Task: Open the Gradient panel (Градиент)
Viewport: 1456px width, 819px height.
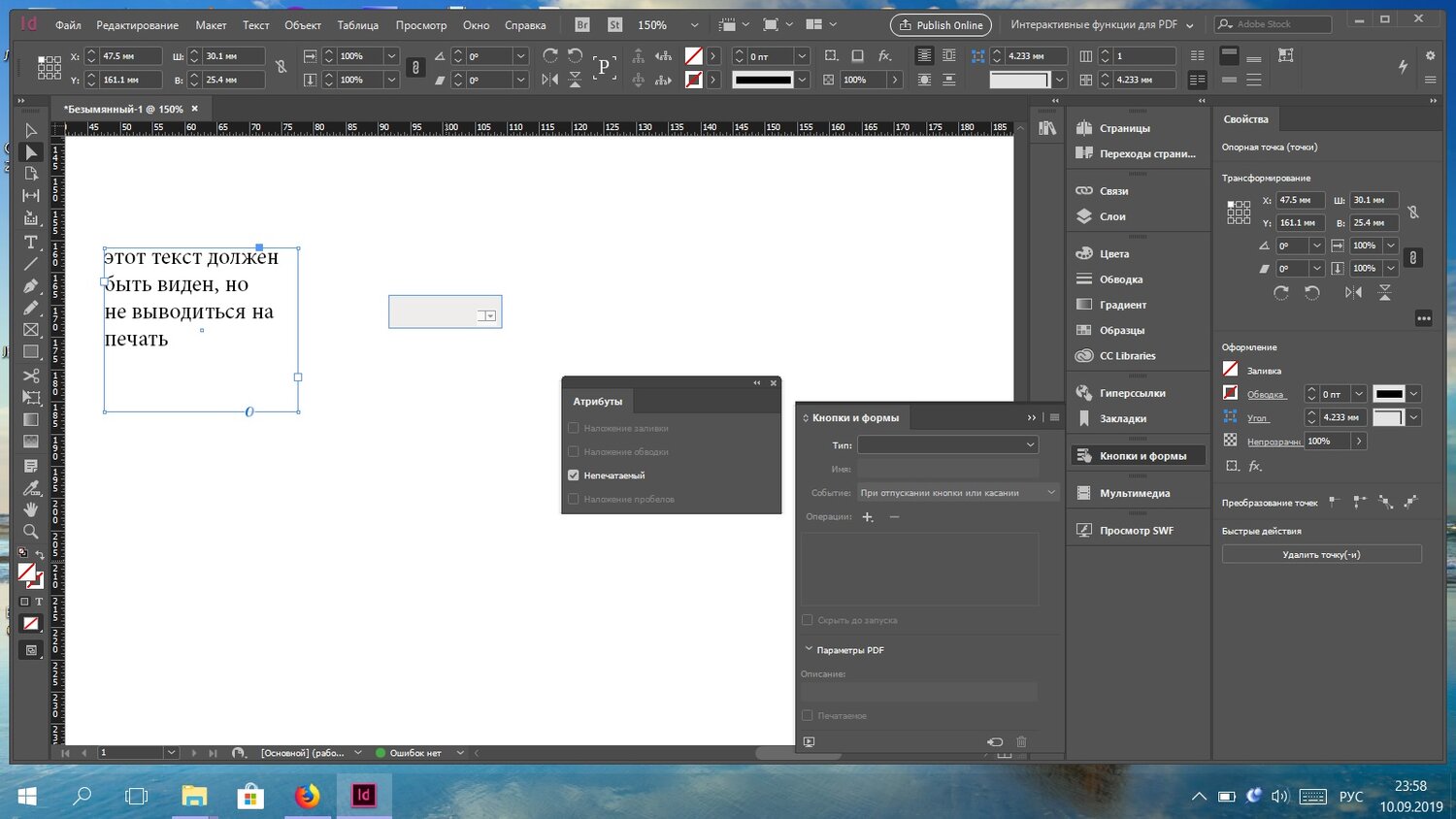Action: 1123,305
